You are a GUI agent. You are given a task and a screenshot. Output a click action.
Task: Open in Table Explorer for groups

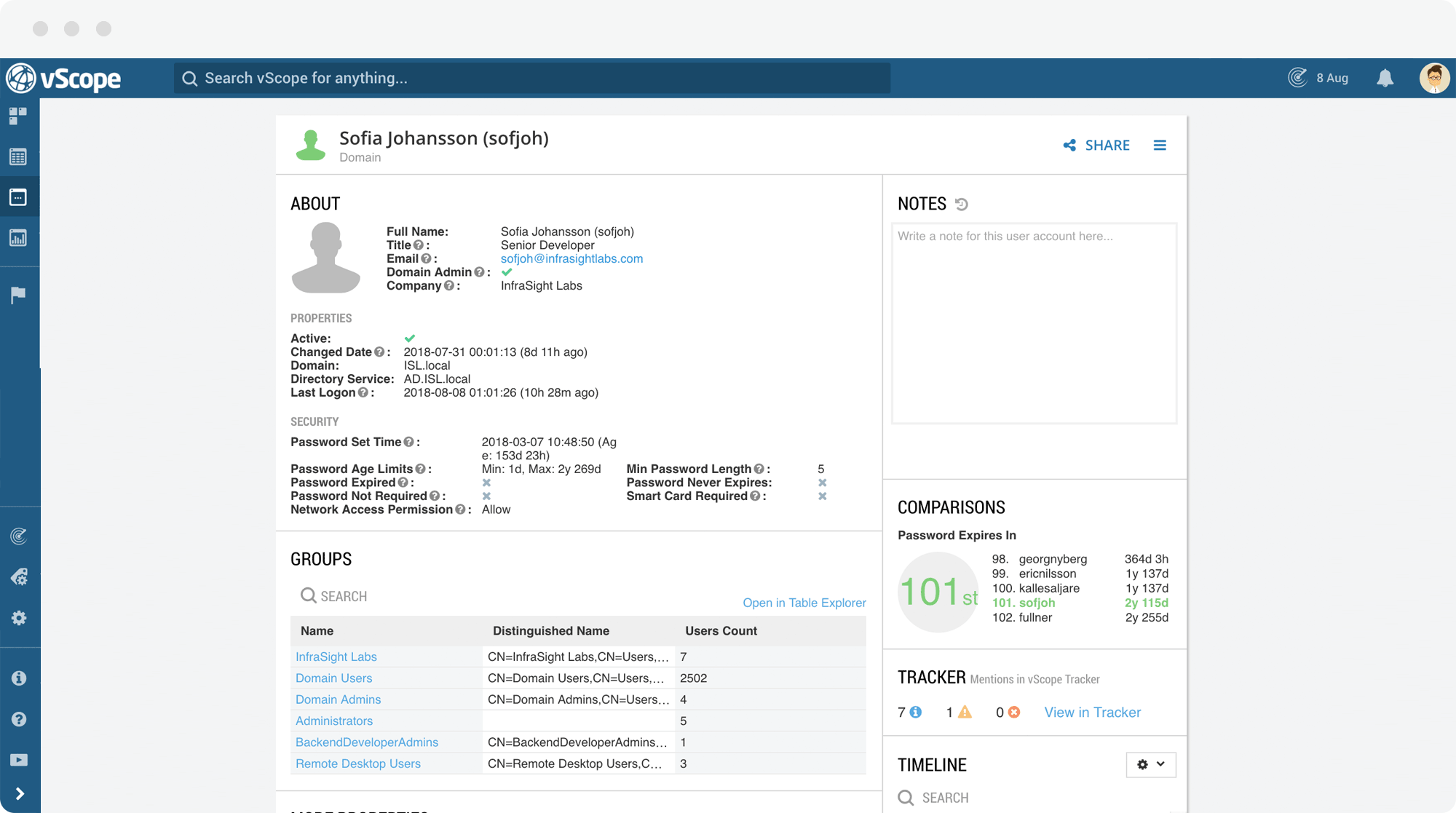click(x=803, y=602)
